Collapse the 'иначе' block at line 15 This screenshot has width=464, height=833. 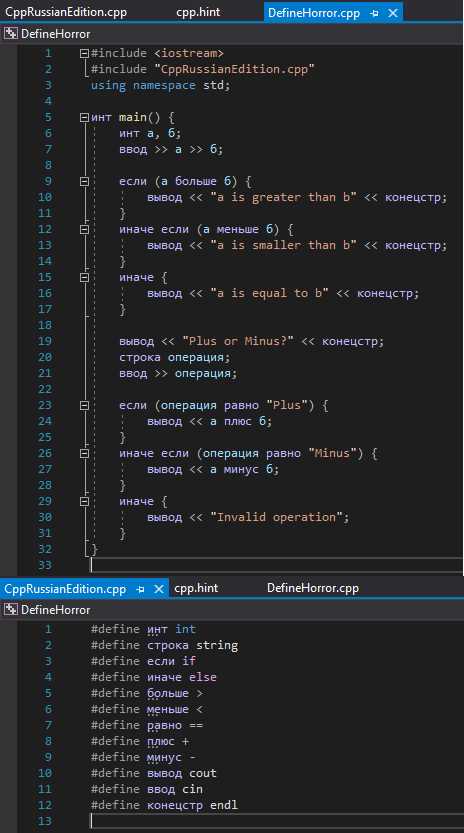[84, 277]
